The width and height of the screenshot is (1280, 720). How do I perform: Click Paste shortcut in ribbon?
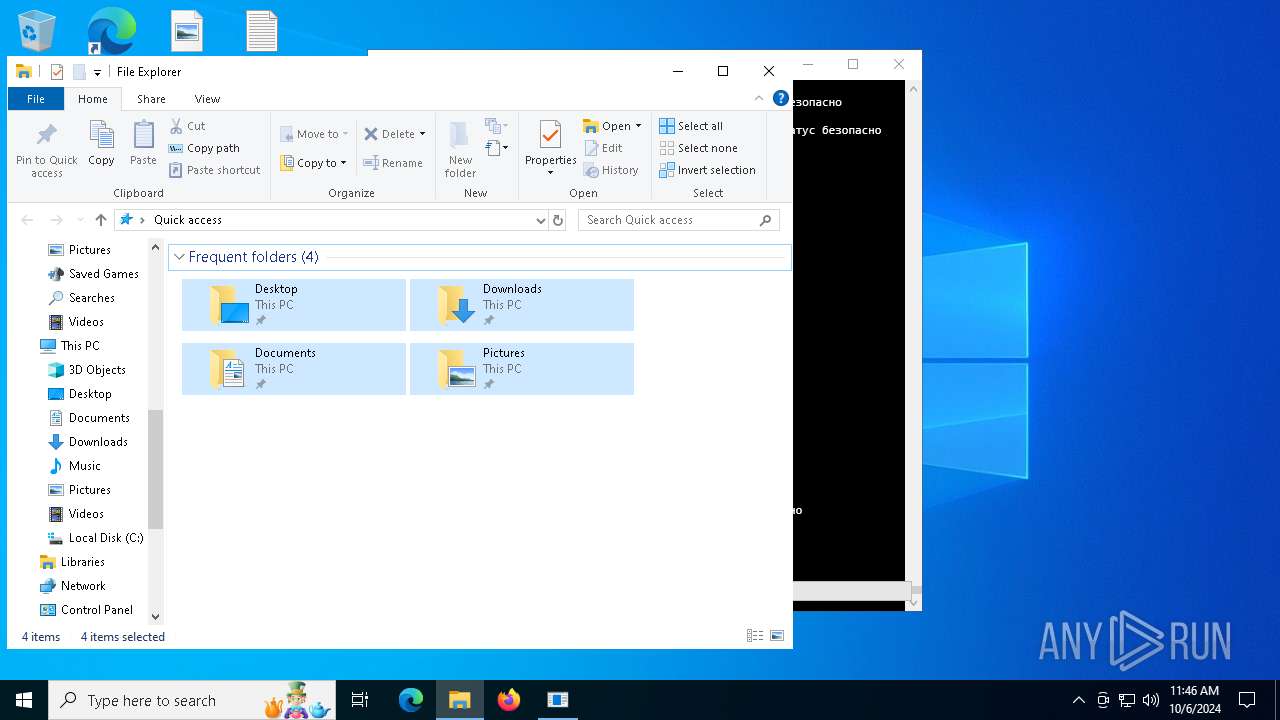tap(214, 170)
